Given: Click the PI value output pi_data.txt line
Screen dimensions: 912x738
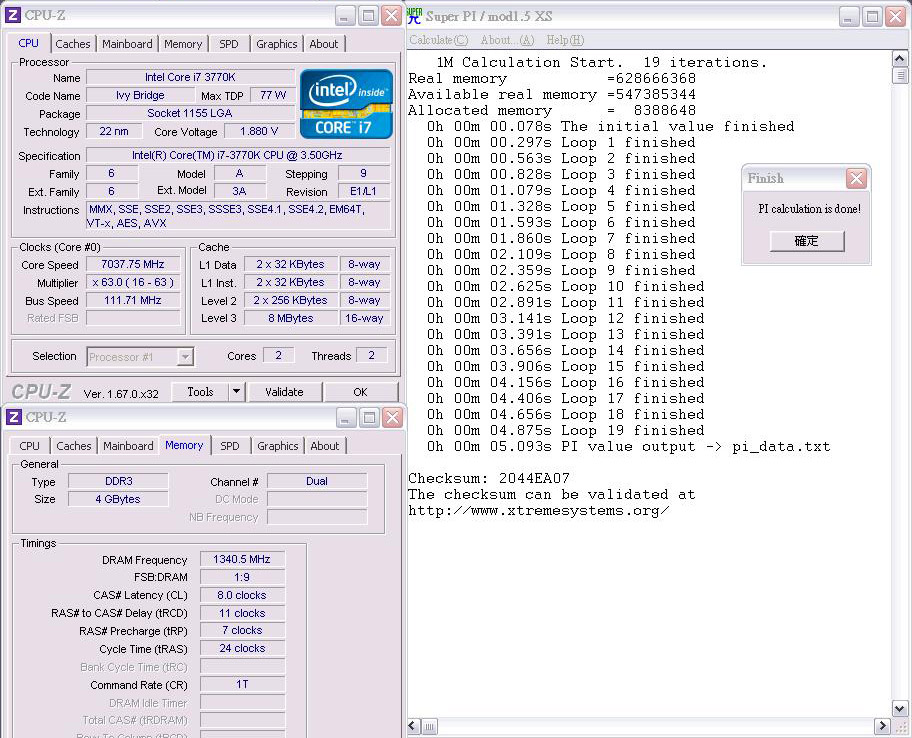Looking at the screenshot, I should click(628, 447).
